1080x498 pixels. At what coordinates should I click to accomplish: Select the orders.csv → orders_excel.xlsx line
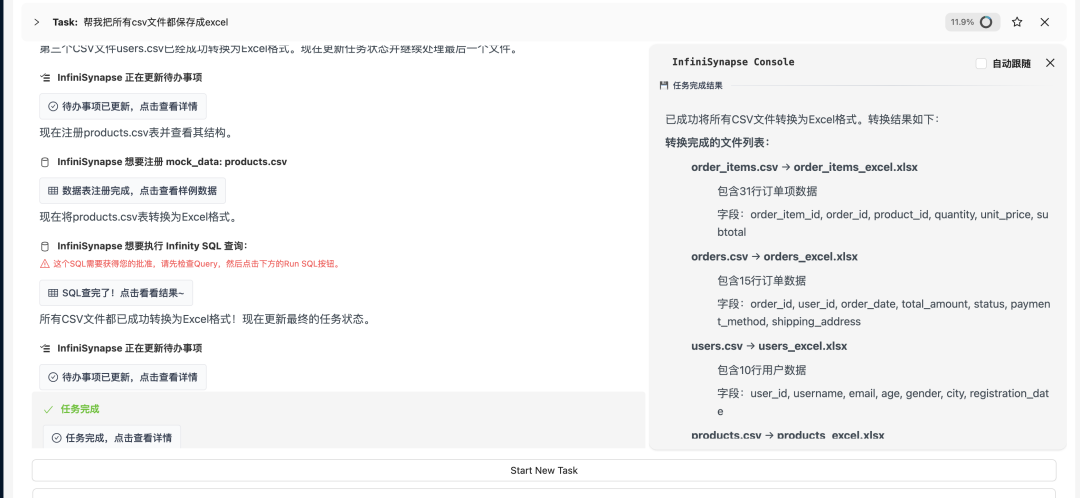(774, 257)
